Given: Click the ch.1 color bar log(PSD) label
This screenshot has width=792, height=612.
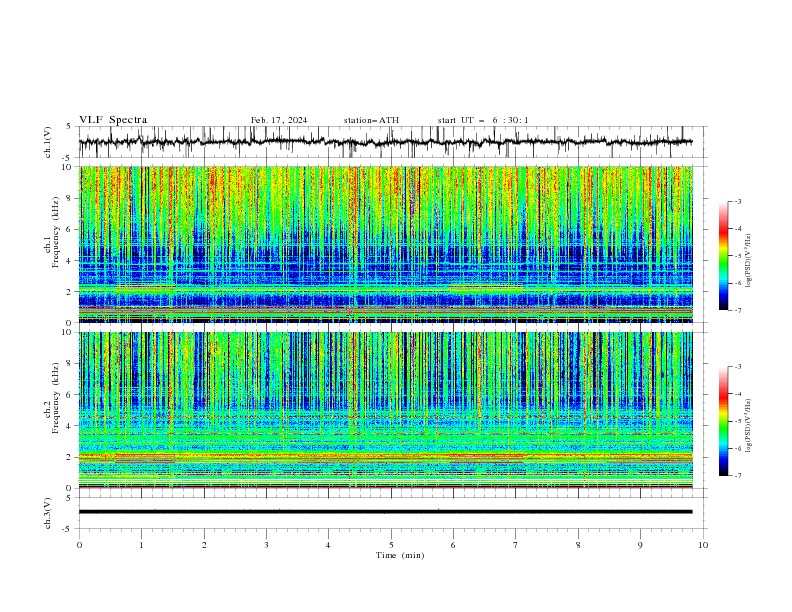Looking at the screenshot, I should [x=749, y=261].
